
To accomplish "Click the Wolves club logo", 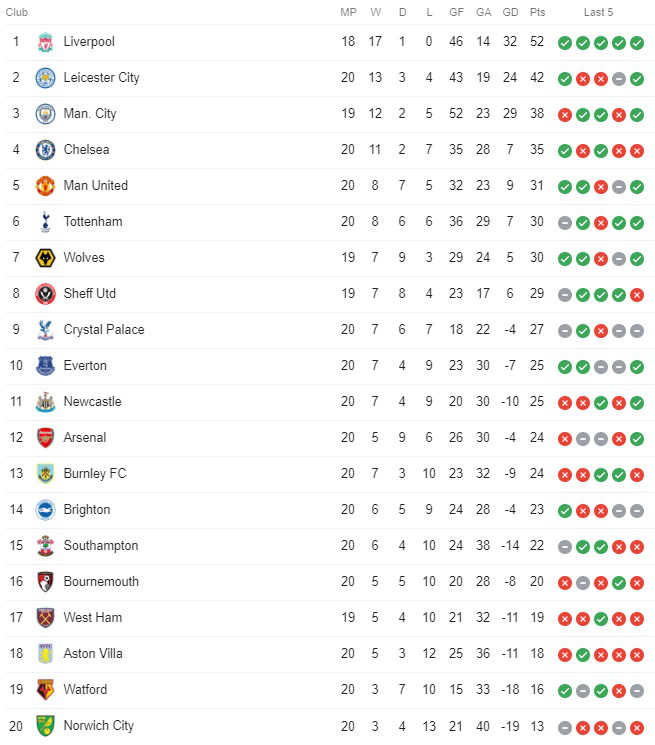I will (x=46, y=258).
